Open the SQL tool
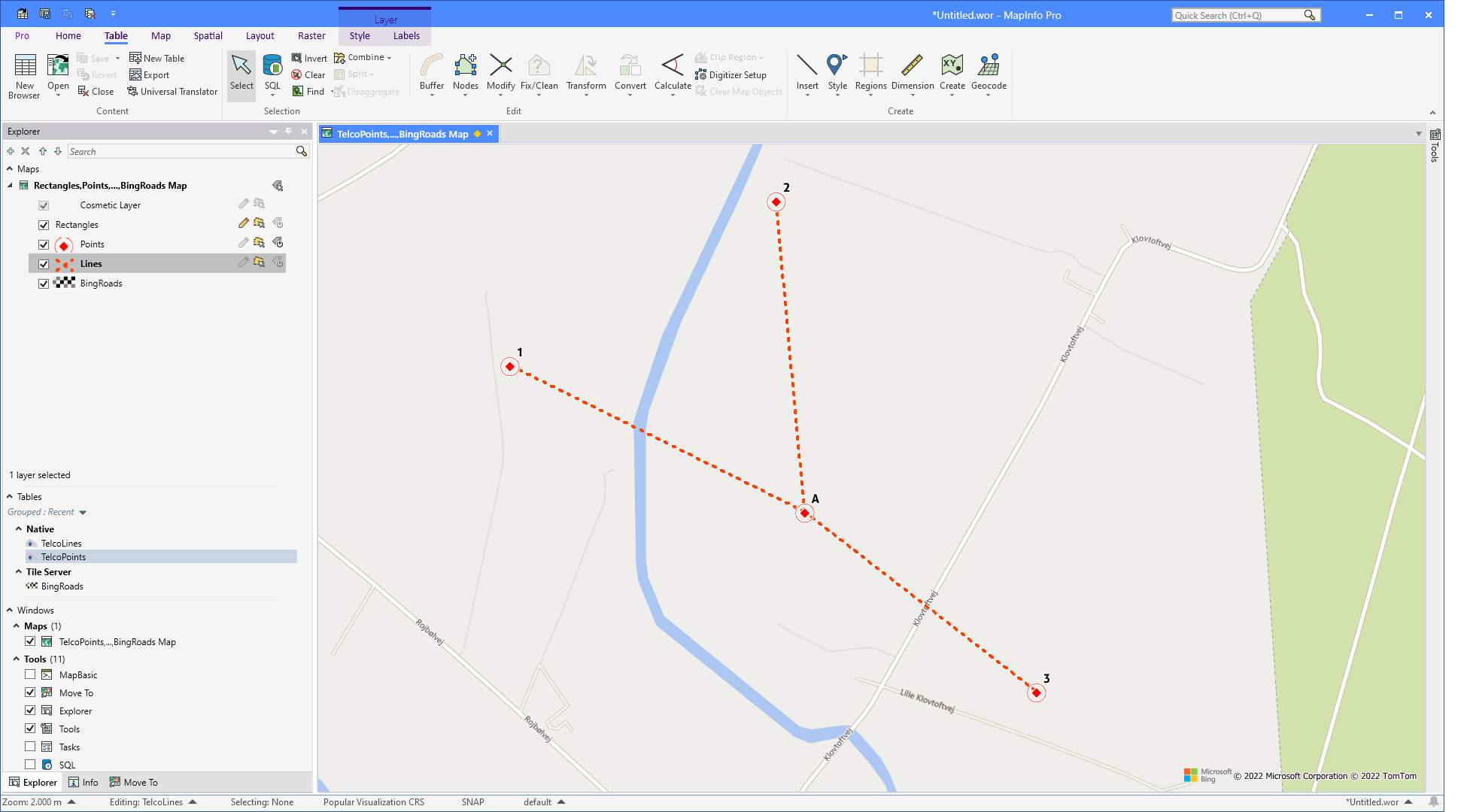The height and width of the screenshot is (812, 1470). (x=272, y=74)
